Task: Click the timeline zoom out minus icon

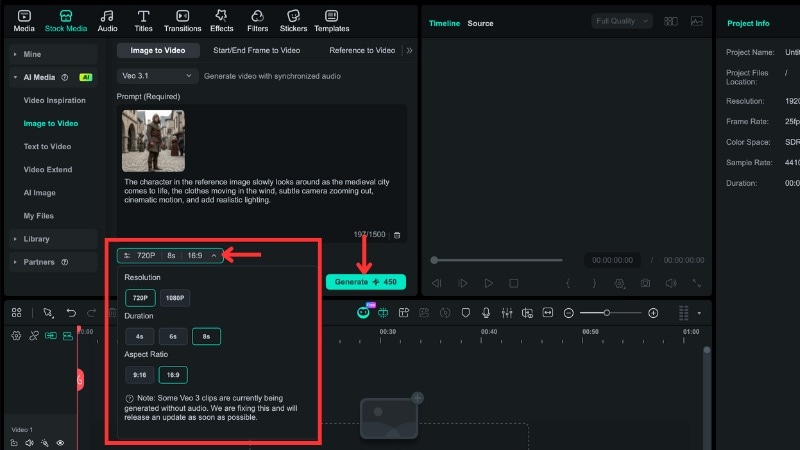Action: [x=568, y=313]
